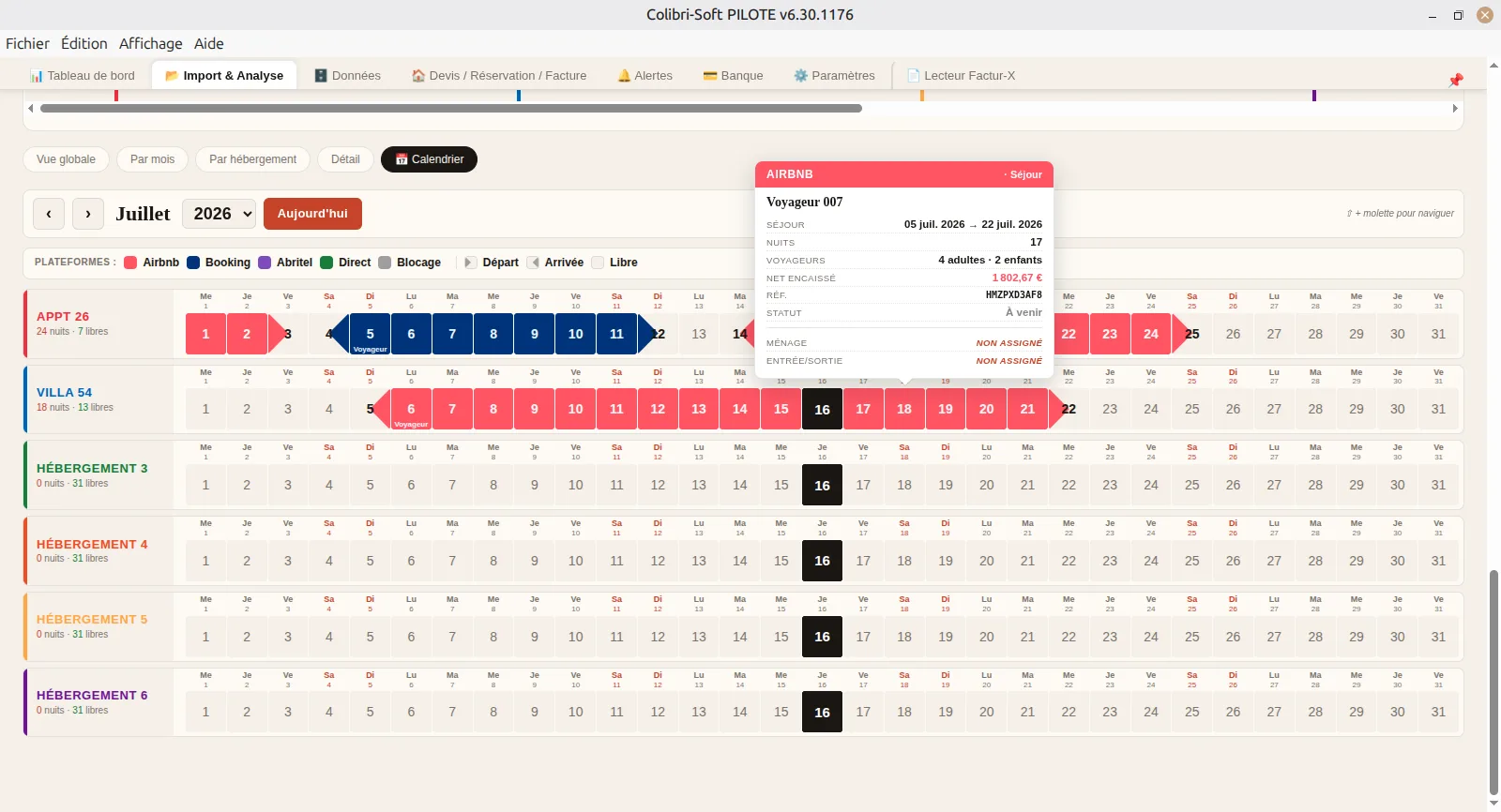Click day 31 in HÉBERGEMENT 6 row

[1438, 712]
